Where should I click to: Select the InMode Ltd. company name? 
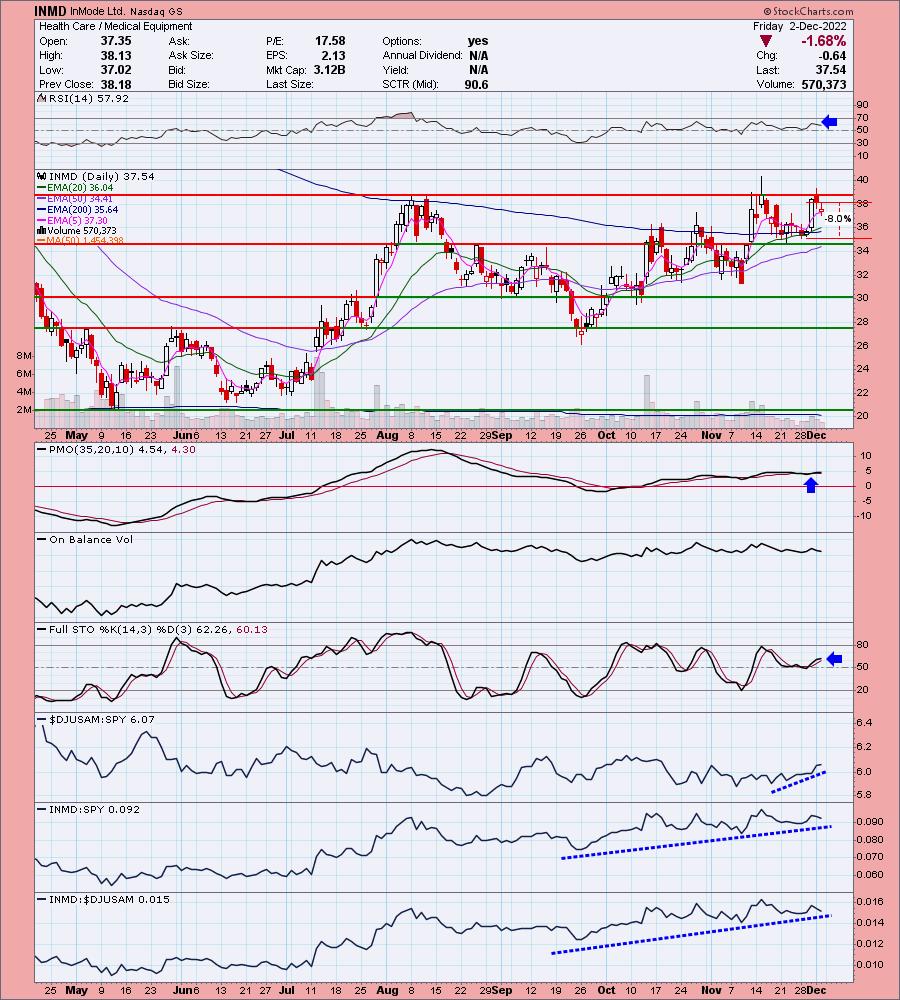[99, 11]
